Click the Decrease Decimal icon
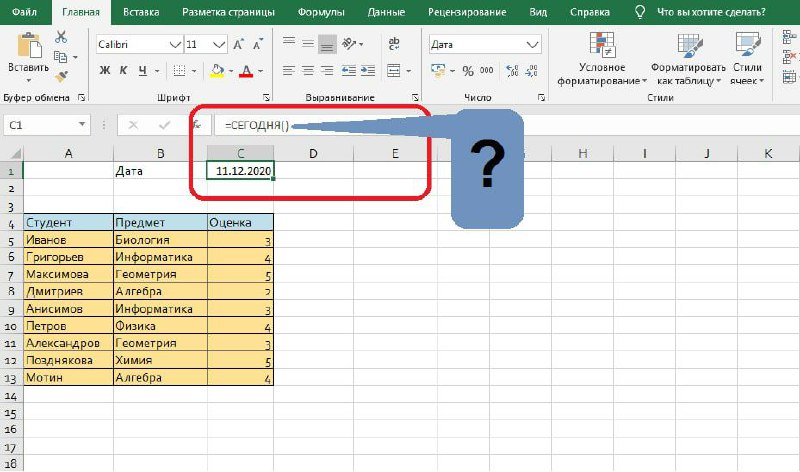Image resolution: width=800 pixels, height=472 pixels. pos(531,70)
